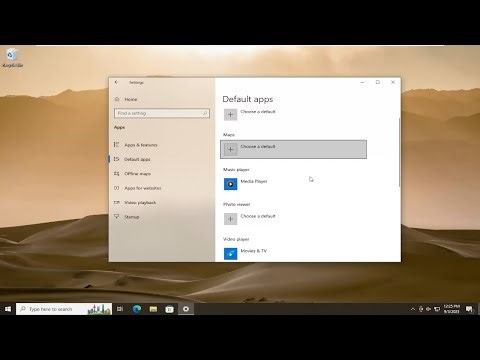Click Apps for websites icon

coord(116,188)
